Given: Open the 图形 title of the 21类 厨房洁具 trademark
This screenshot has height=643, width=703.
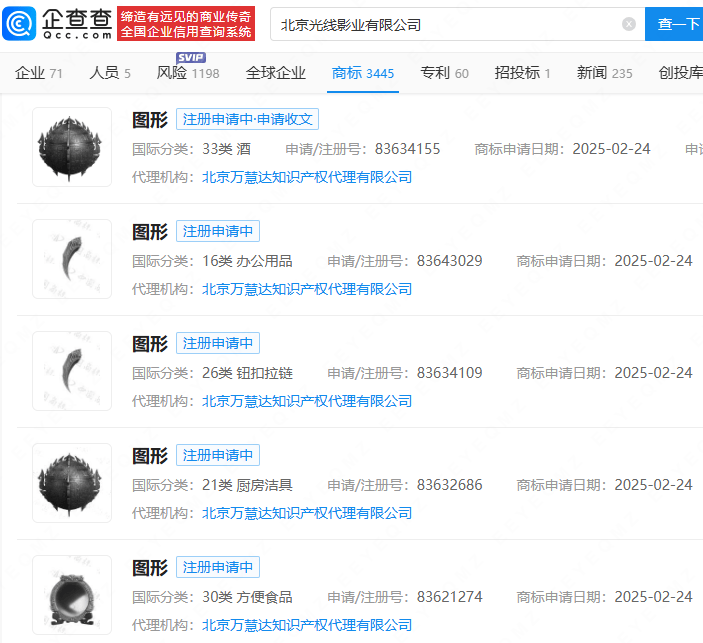Looking at the screenshot, I should [150, 456].
